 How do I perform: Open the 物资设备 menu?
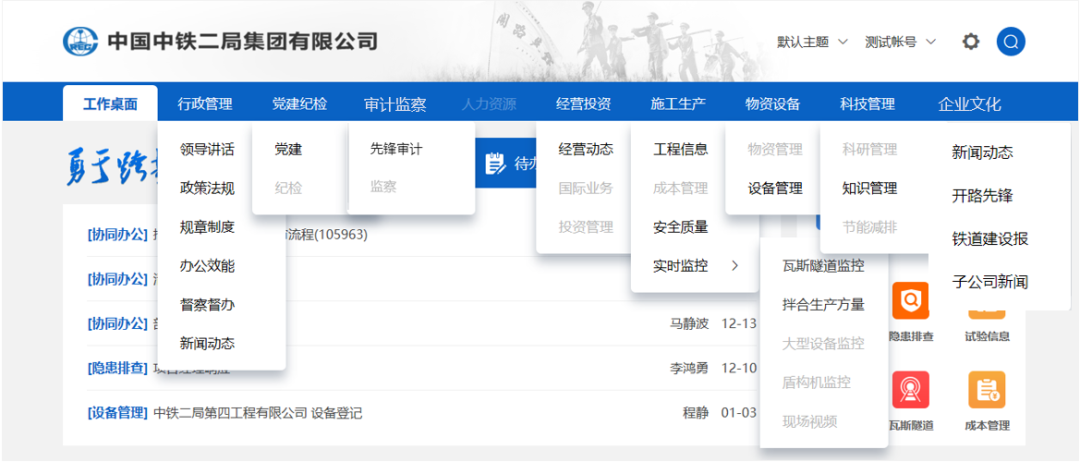(x=772, y=105)
